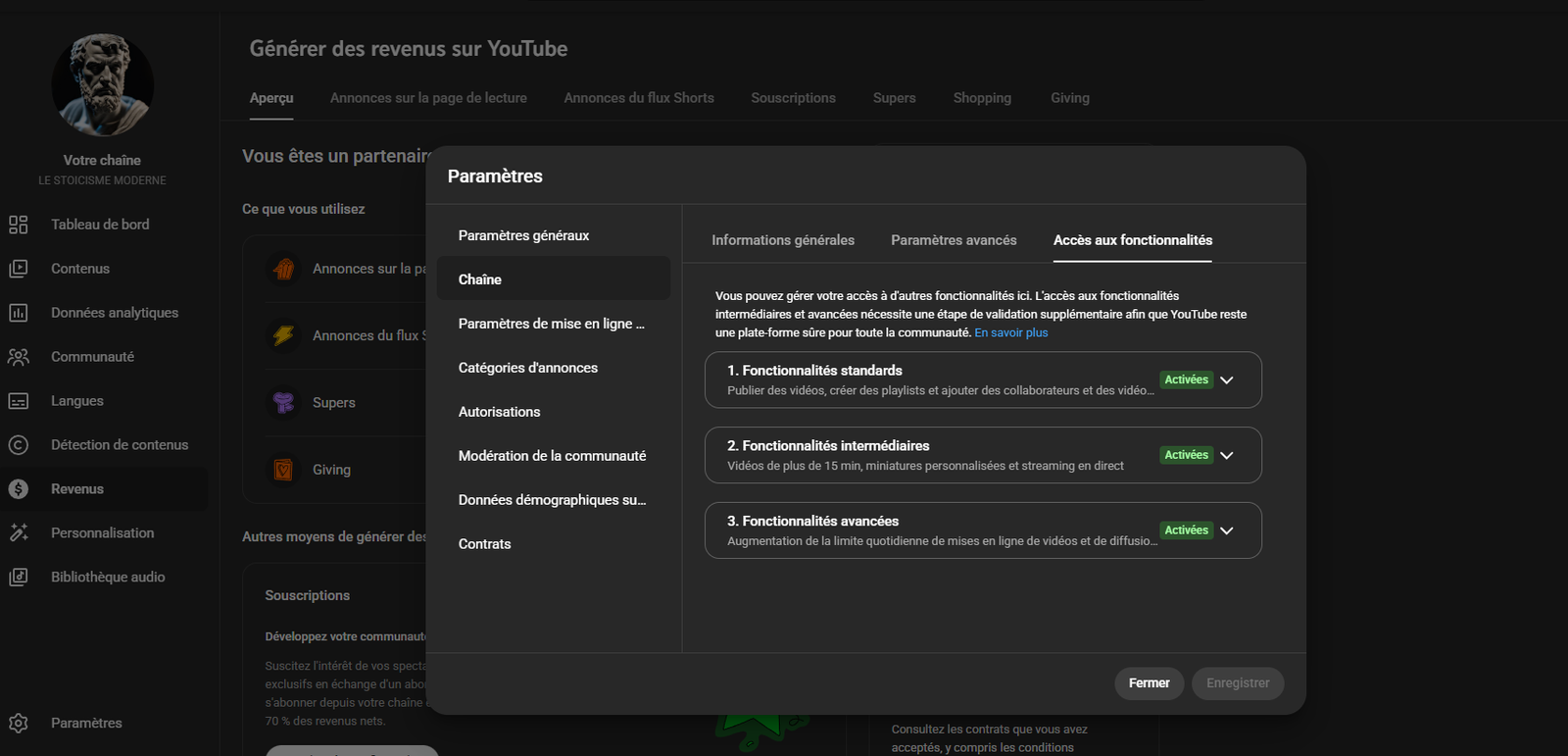Click the Revenus dollar icon
Viewport: 1568px width, 756px height.
(x=19, y=489)
